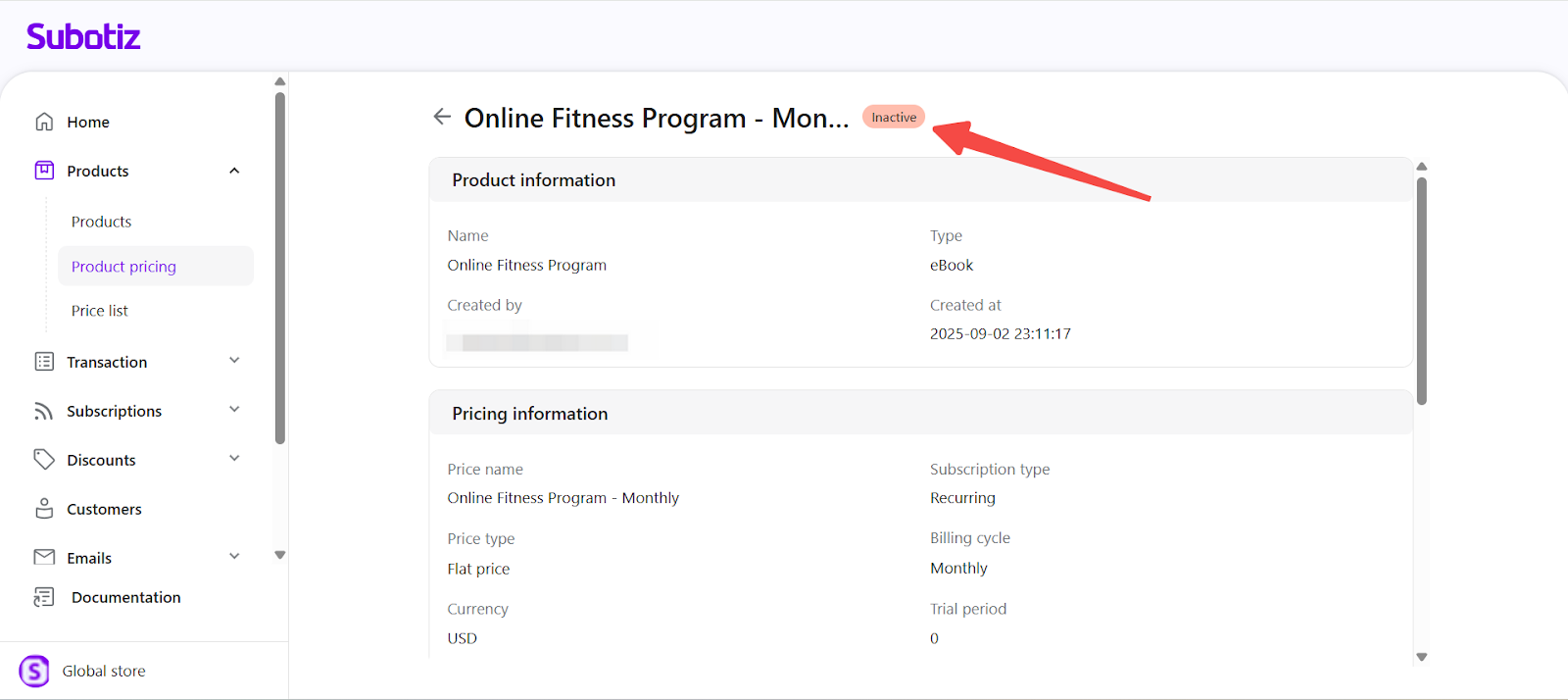Expand the Discounts submenu chevron
1568x700 pixels.
[234, 459]
